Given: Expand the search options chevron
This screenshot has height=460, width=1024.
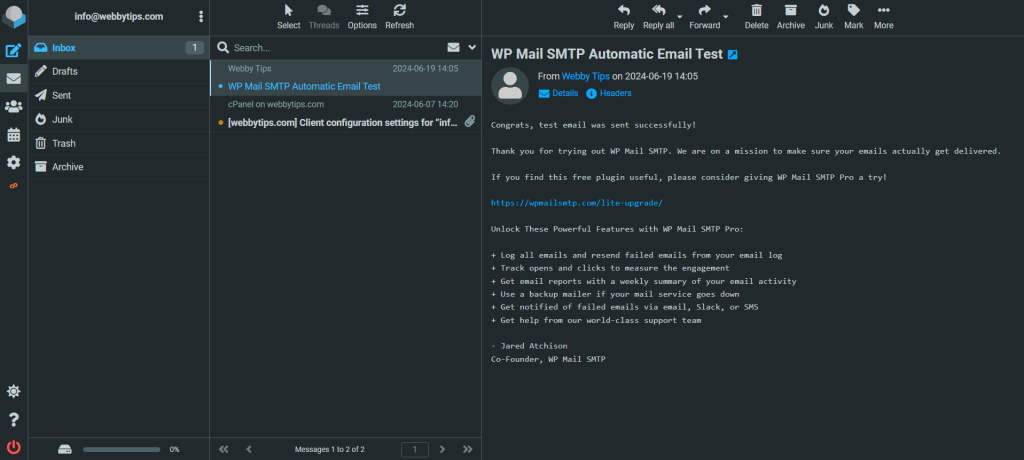Looking at the screenshot, I should pyautogui.click(x=472, y=47).
